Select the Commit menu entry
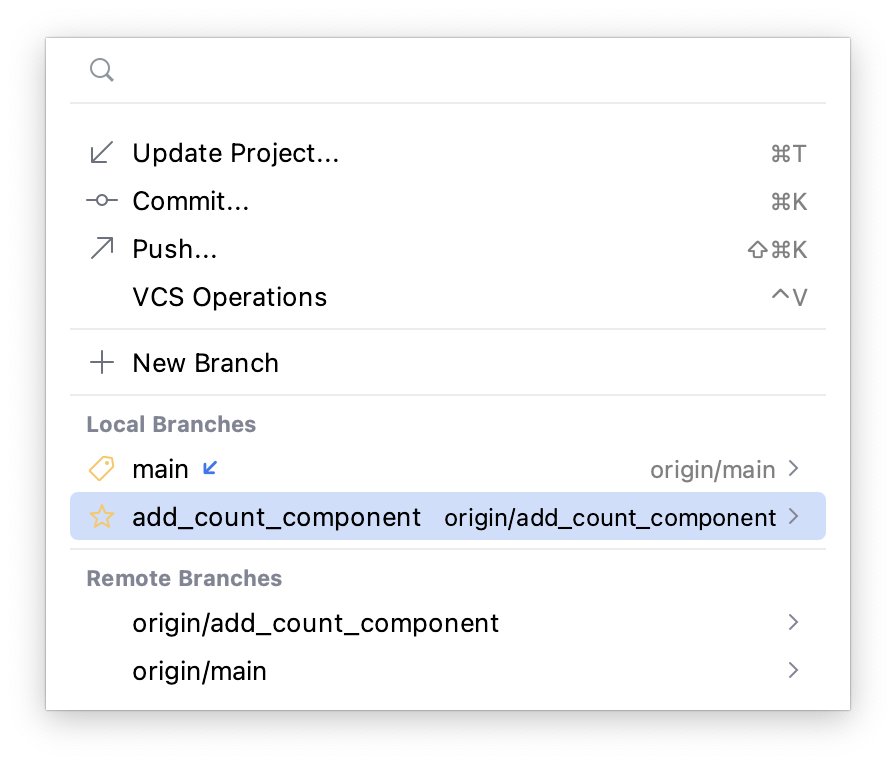The height and width of the screenshot is (764, 896). coord(191,201)
